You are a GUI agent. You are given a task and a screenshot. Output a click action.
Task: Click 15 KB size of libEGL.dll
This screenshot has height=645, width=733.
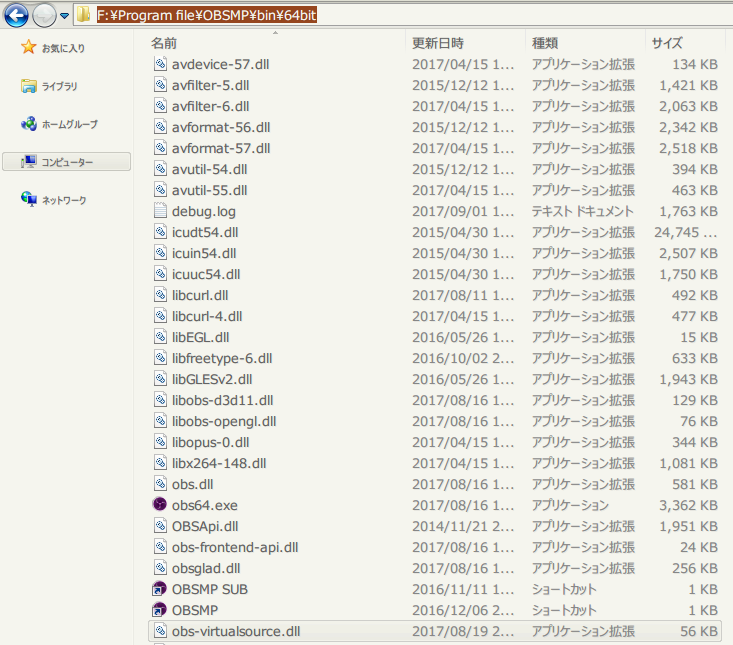click(x=699, y=337)
